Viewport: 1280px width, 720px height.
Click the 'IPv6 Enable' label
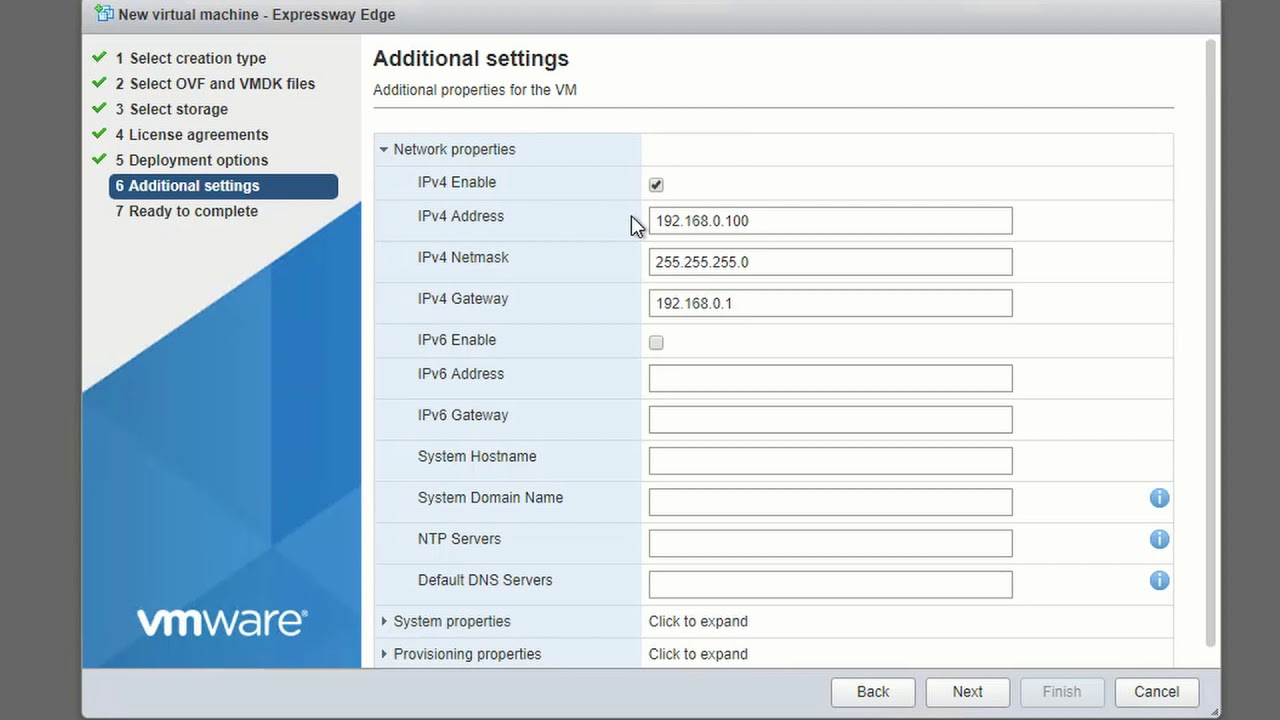point(457,340)
